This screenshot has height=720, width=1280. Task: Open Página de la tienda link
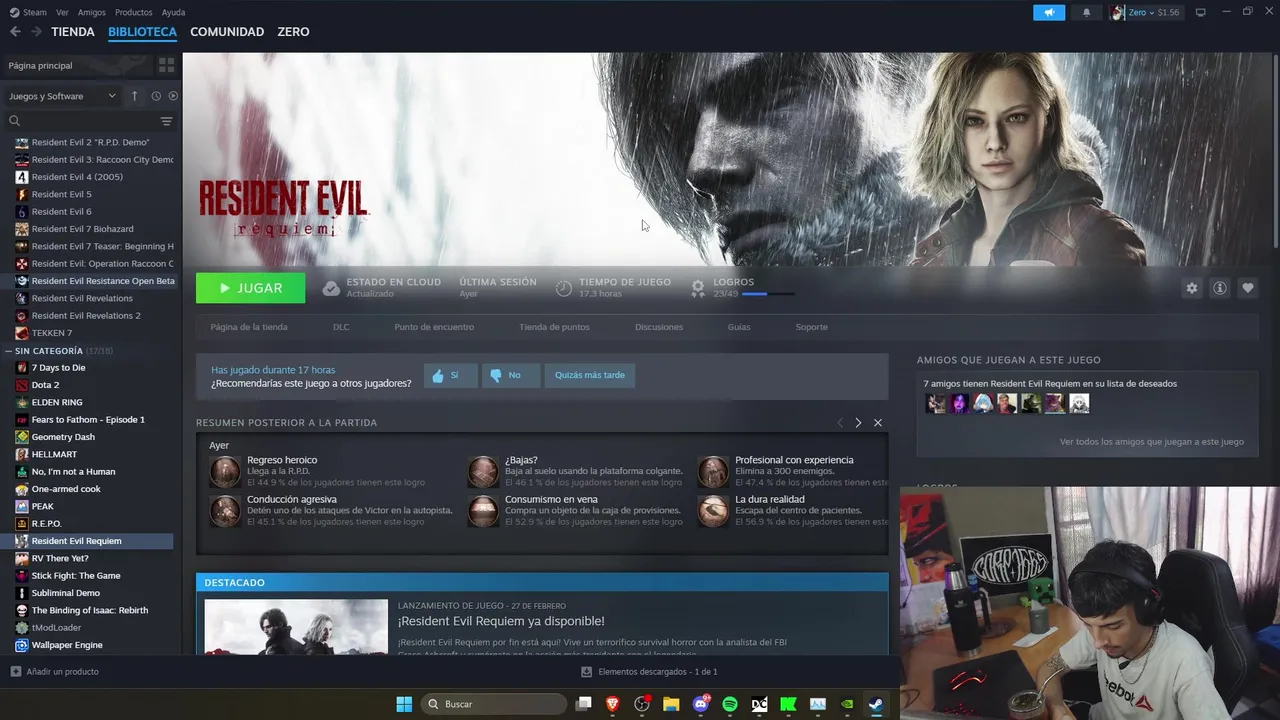249,327
